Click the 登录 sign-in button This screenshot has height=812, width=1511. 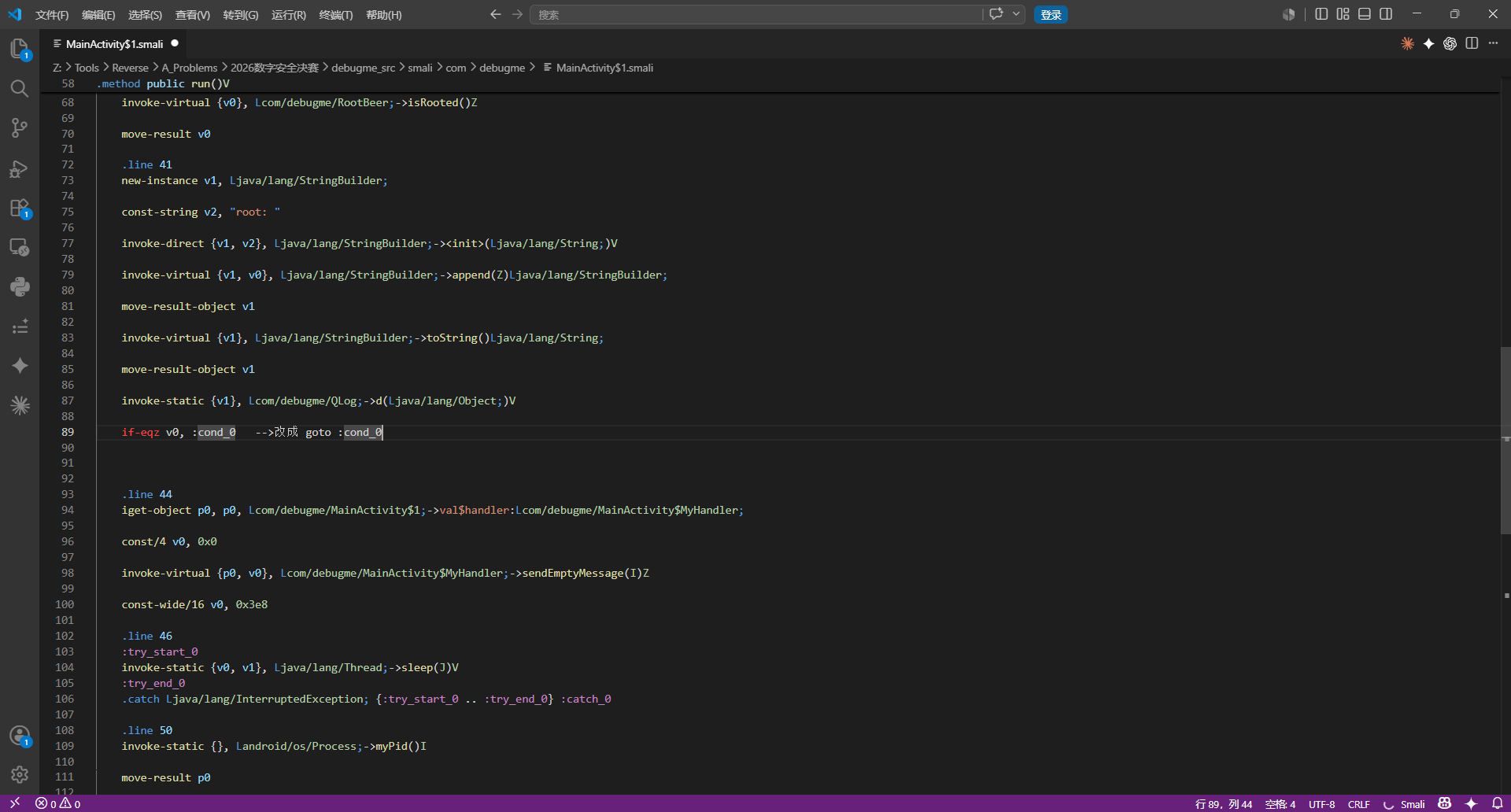(1051, 15)
